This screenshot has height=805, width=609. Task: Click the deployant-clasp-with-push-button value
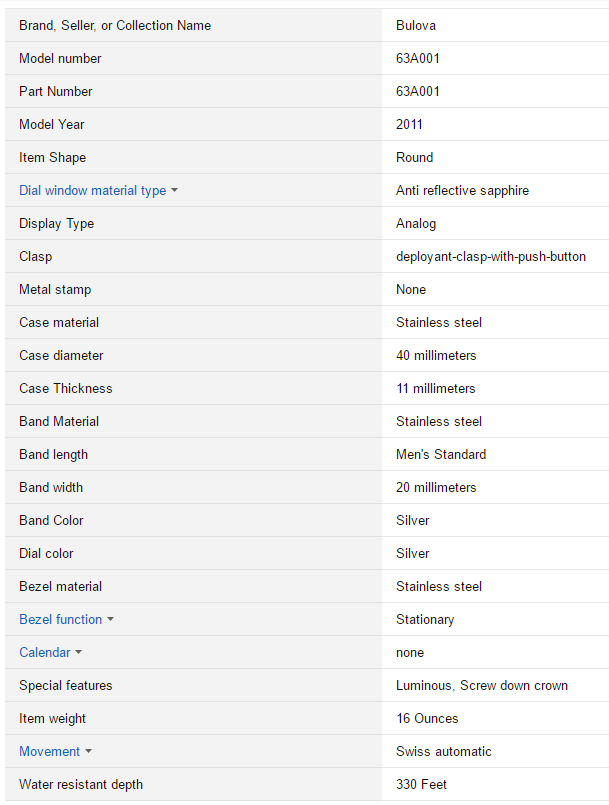[x=491, y=256]
